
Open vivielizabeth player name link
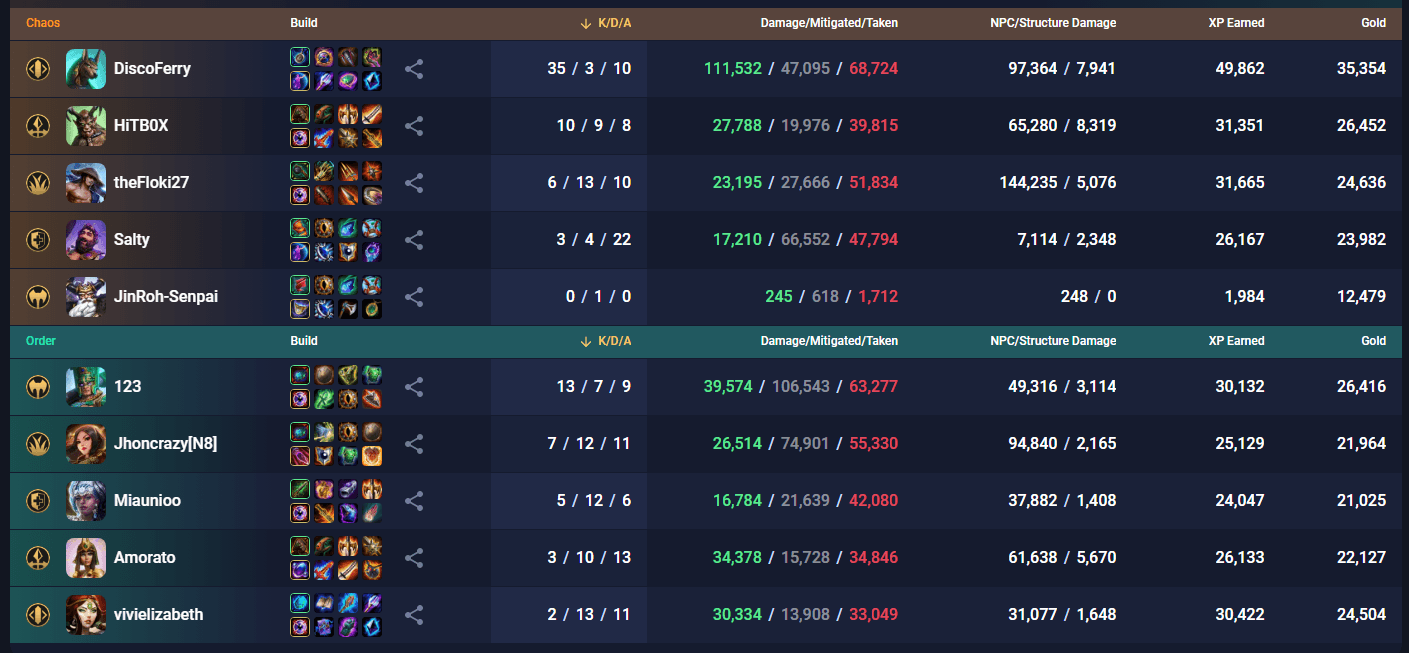coord(158,614)
